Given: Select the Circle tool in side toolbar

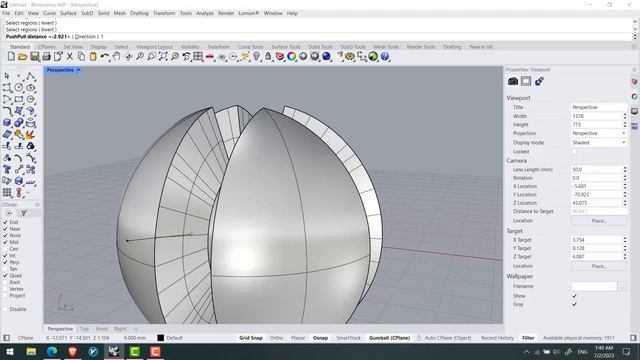Looking at the screenshot, I should (19, 87).
